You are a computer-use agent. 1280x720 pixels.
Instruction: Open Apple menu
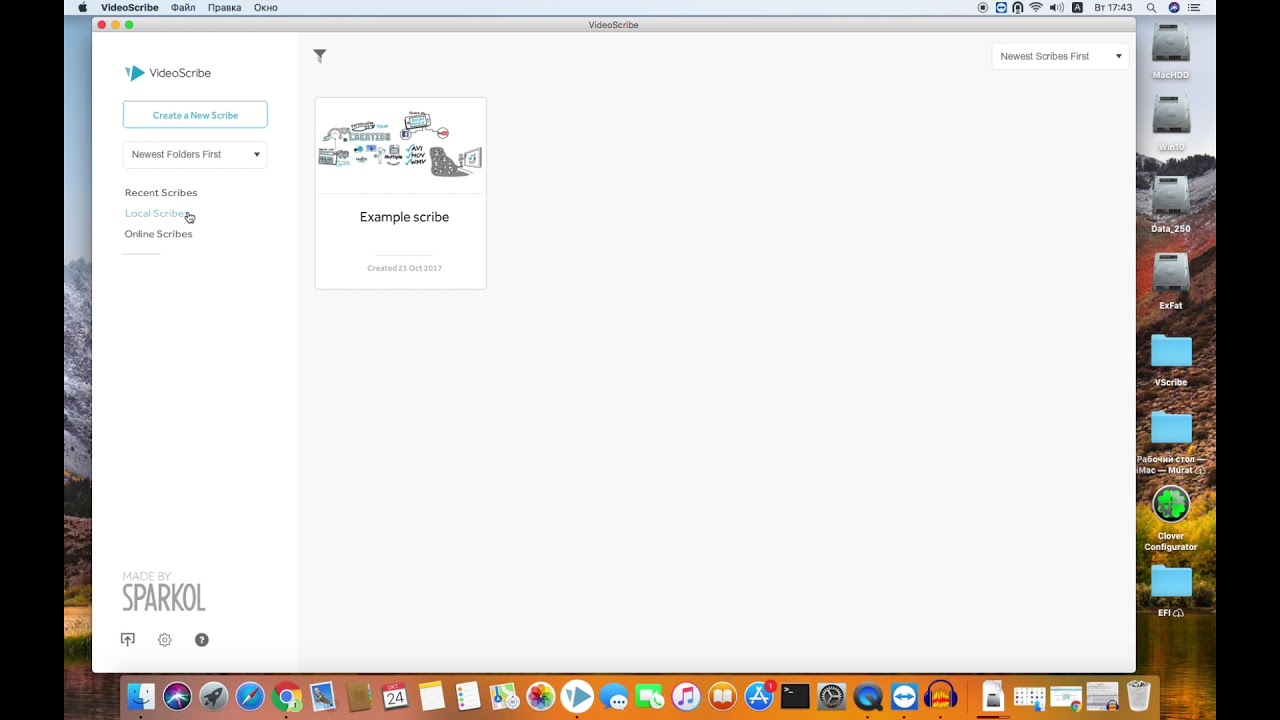[x=82, y=7]
